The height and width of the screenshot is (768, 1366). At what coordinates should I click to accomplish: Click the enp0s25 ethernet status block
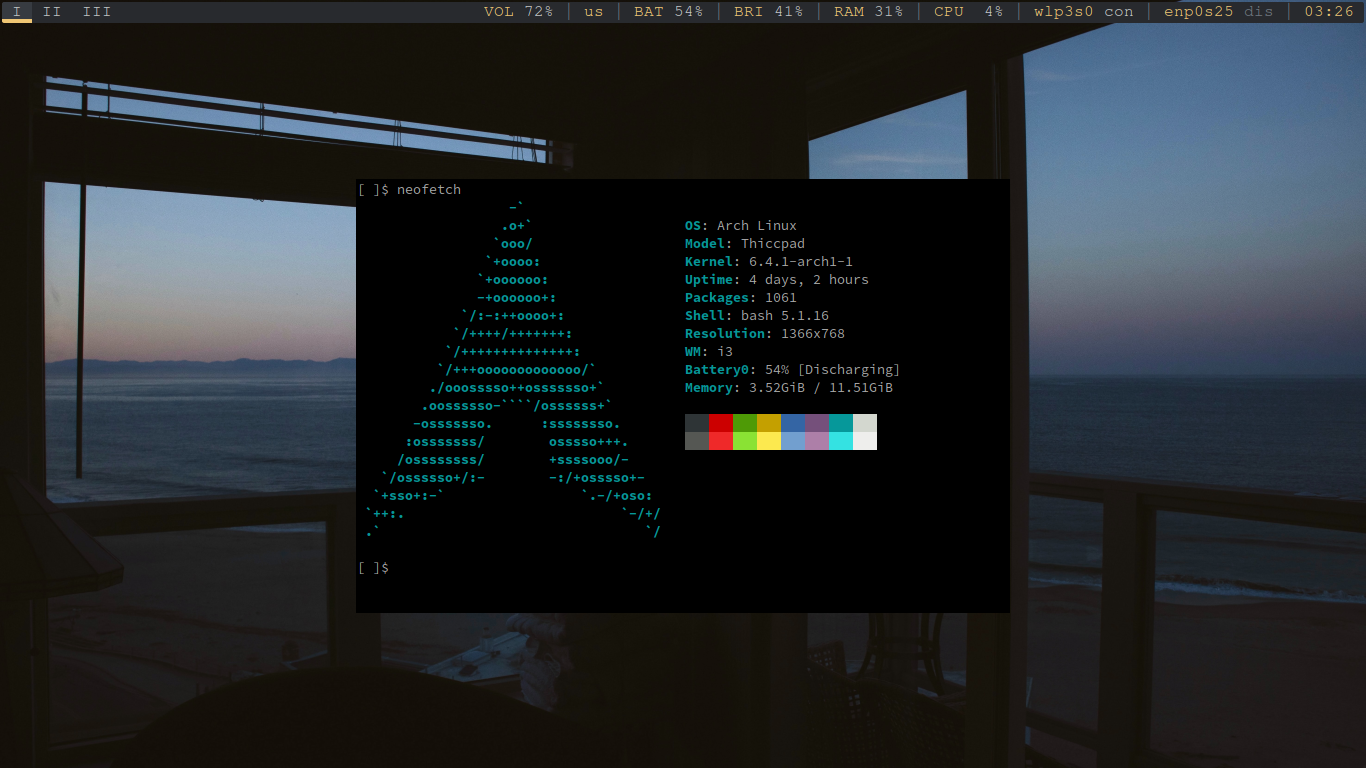(1218, 12)
